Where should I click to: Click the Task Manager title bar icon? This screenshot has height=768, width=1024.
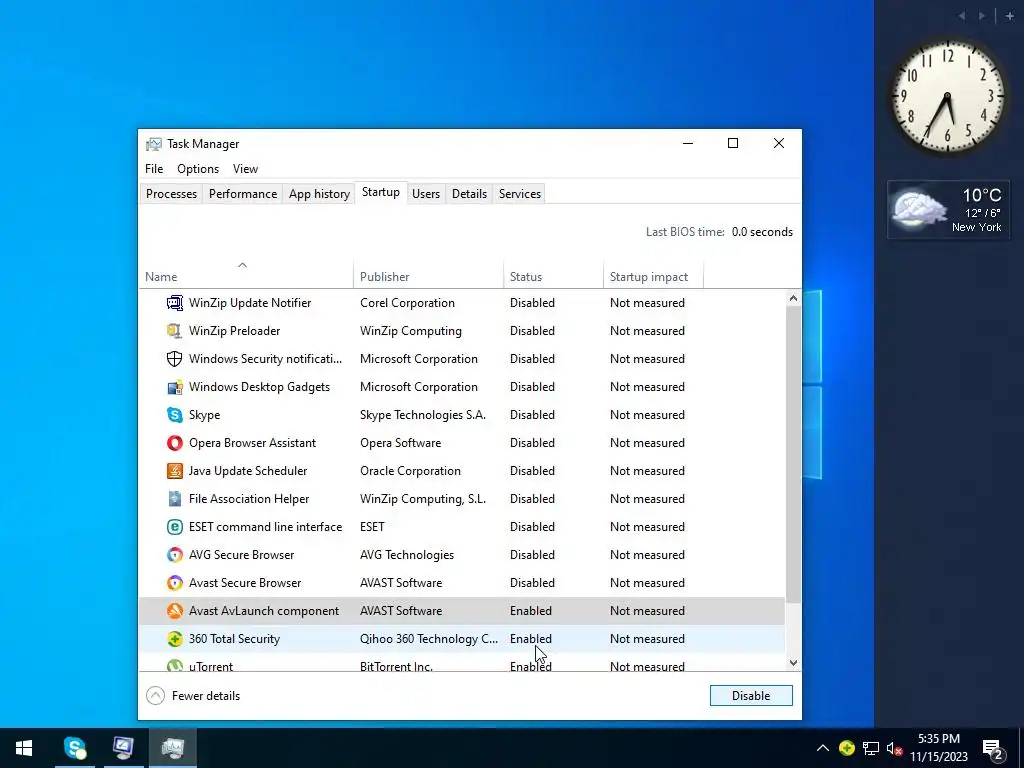click(x=153, y=144)
